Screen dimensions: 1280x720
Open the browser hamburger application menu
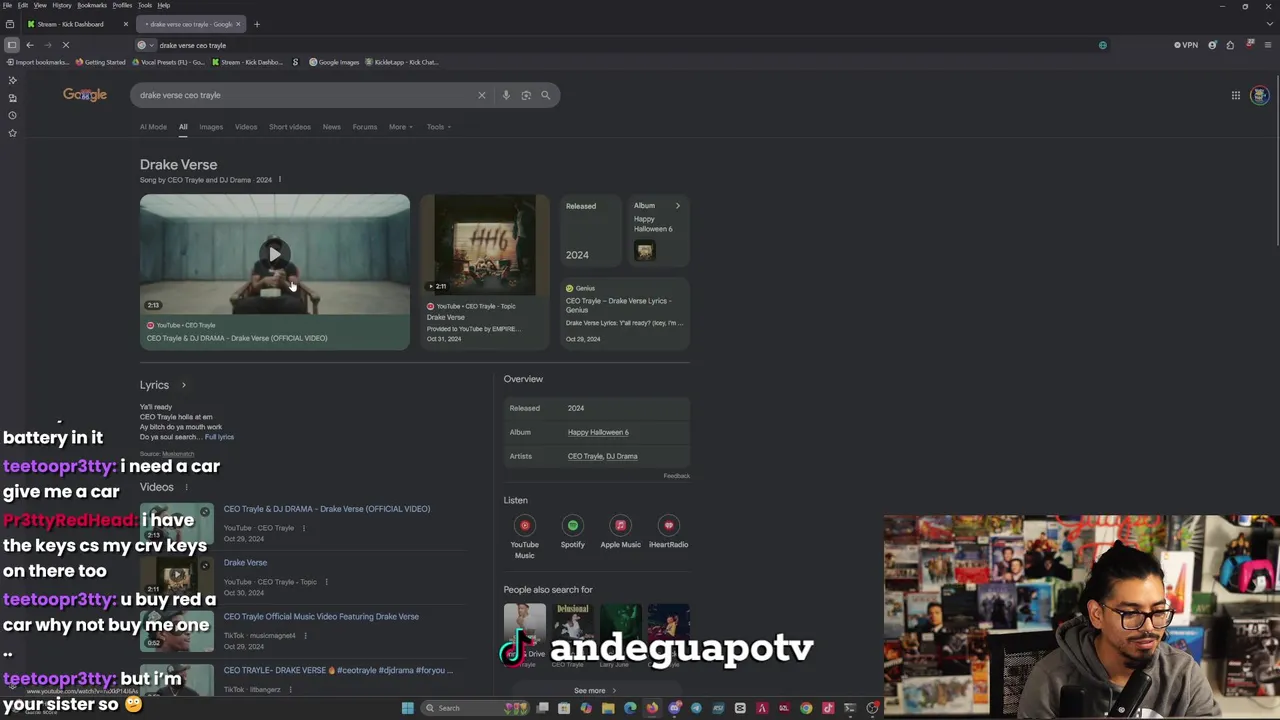(1268, 45)
